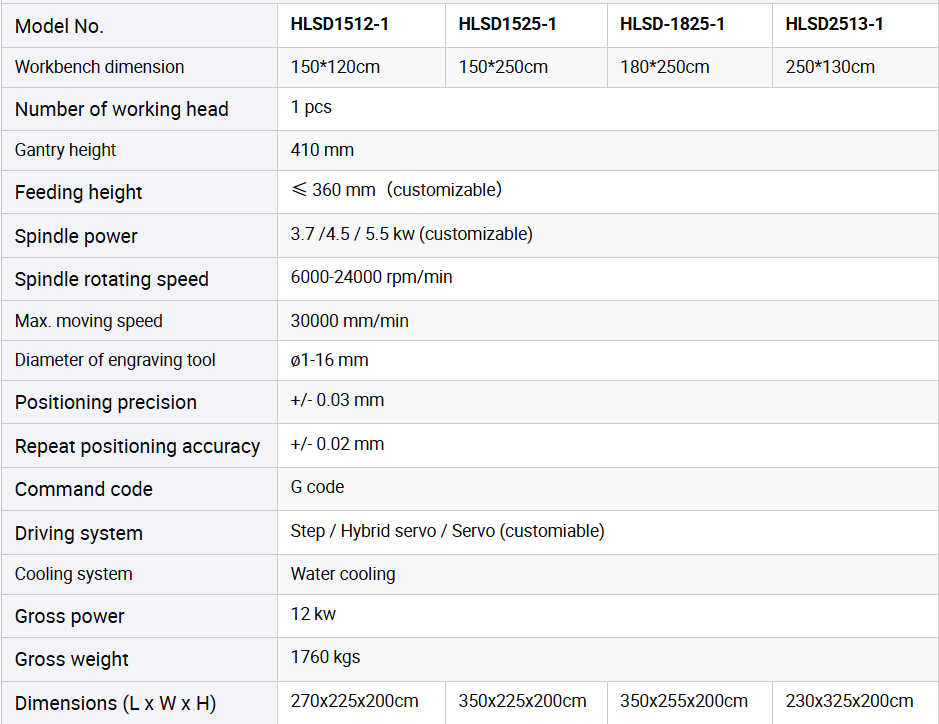Screen dimensions: 939x724
Task: Select the 3.7 /4.5 / 5.5 kw spindle power value
Action: click(x=411, y=234)
